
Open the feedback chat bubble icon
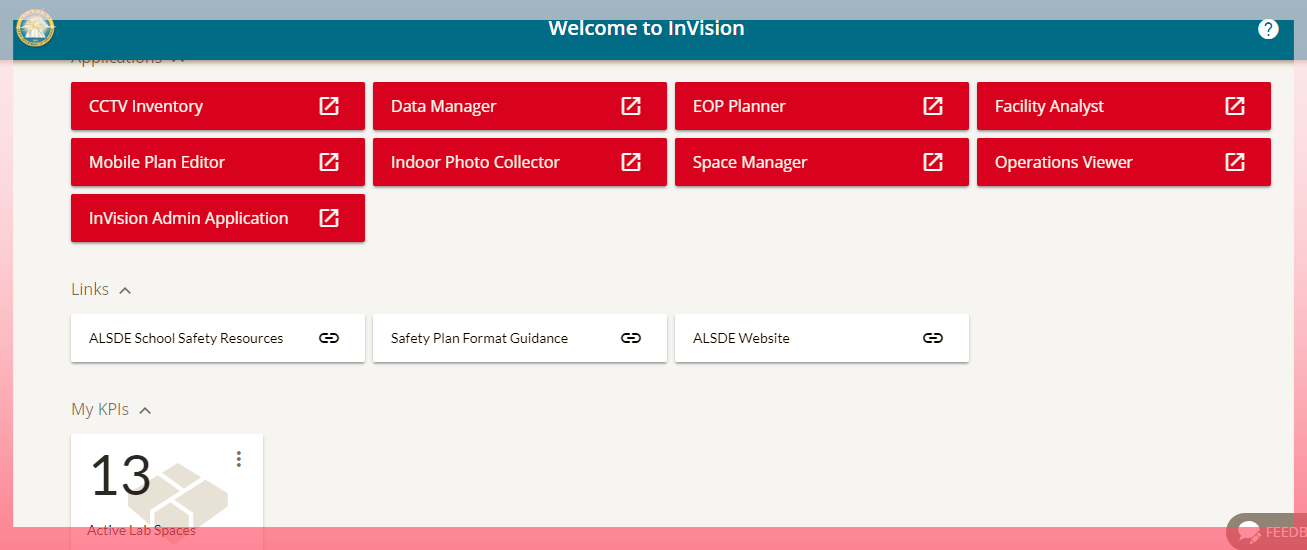click(x=1249, y=533)
